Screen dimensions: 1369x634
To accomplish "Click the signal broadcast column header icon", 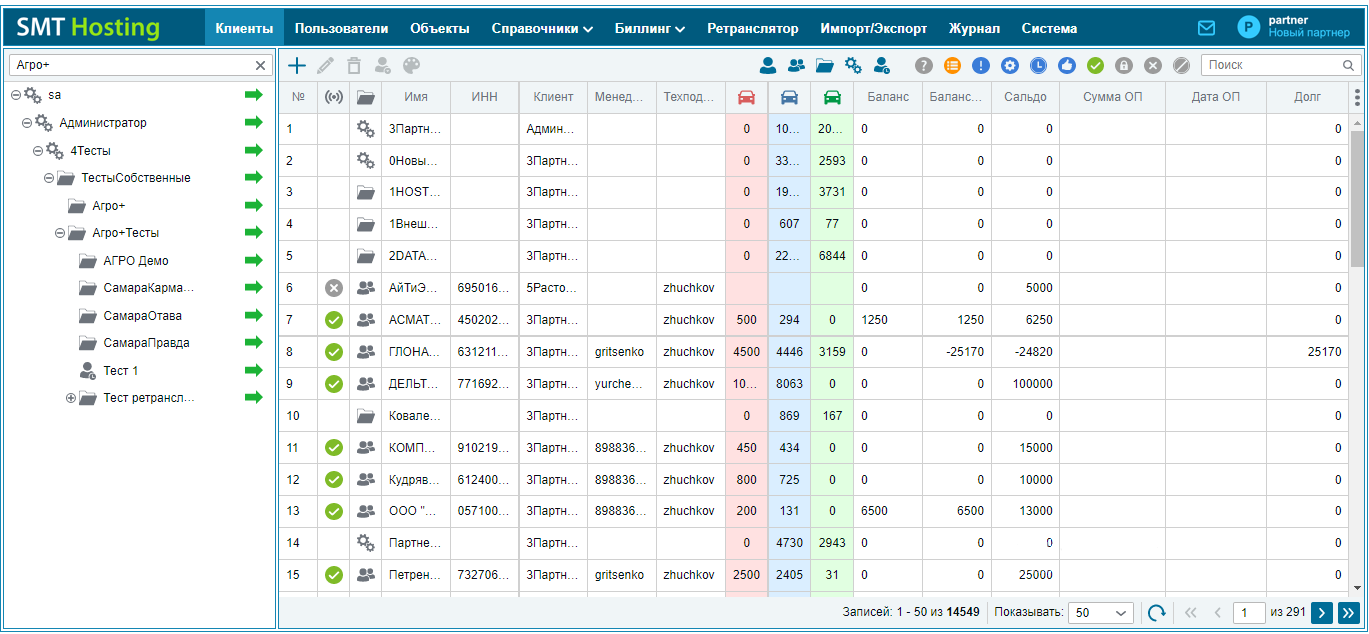I will [334, 97].
